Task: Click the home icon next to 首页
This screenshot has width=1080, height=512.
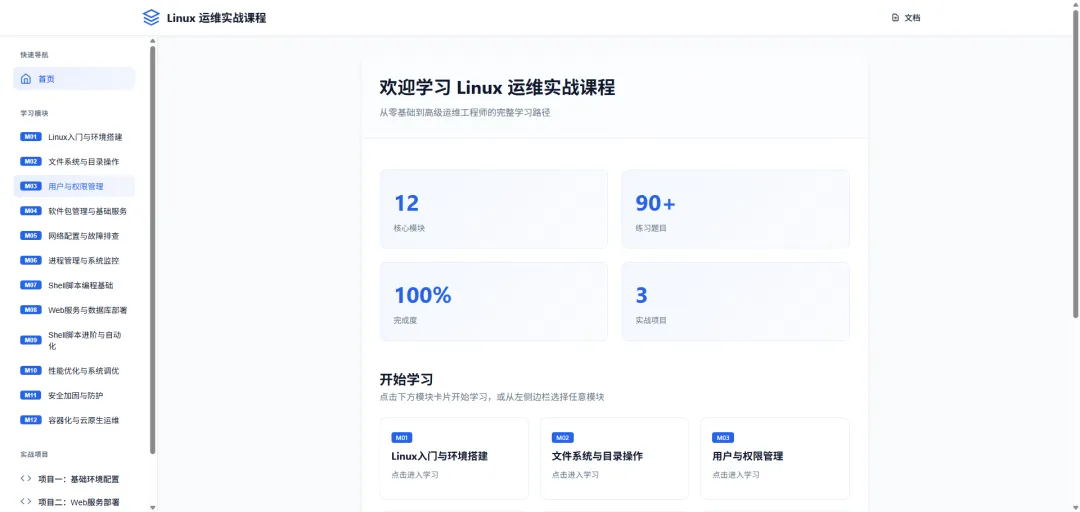Action: (25, 79)
